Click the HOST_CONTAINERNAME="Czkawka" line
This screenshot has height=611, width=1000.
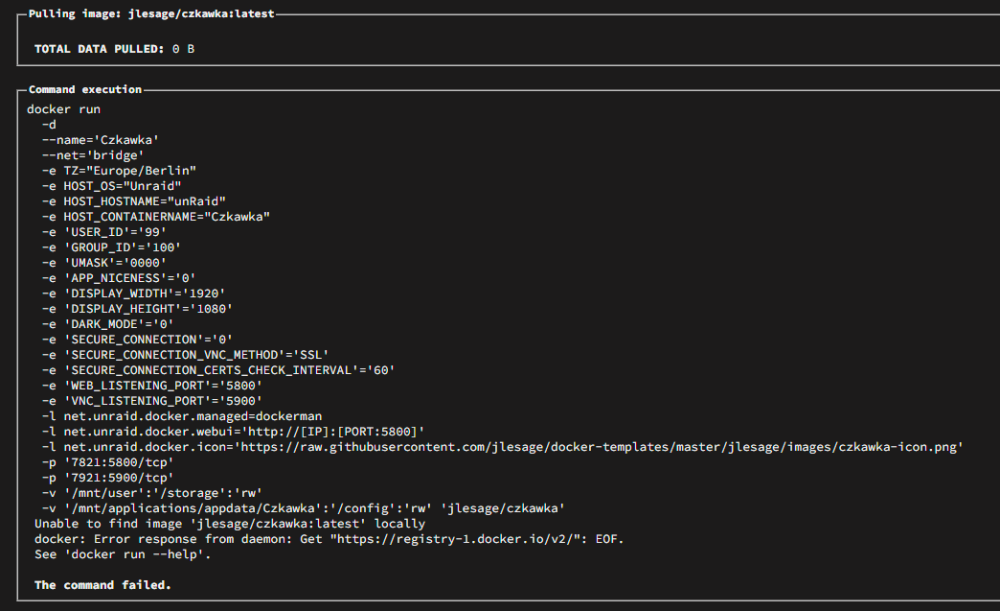coord(156,217)
